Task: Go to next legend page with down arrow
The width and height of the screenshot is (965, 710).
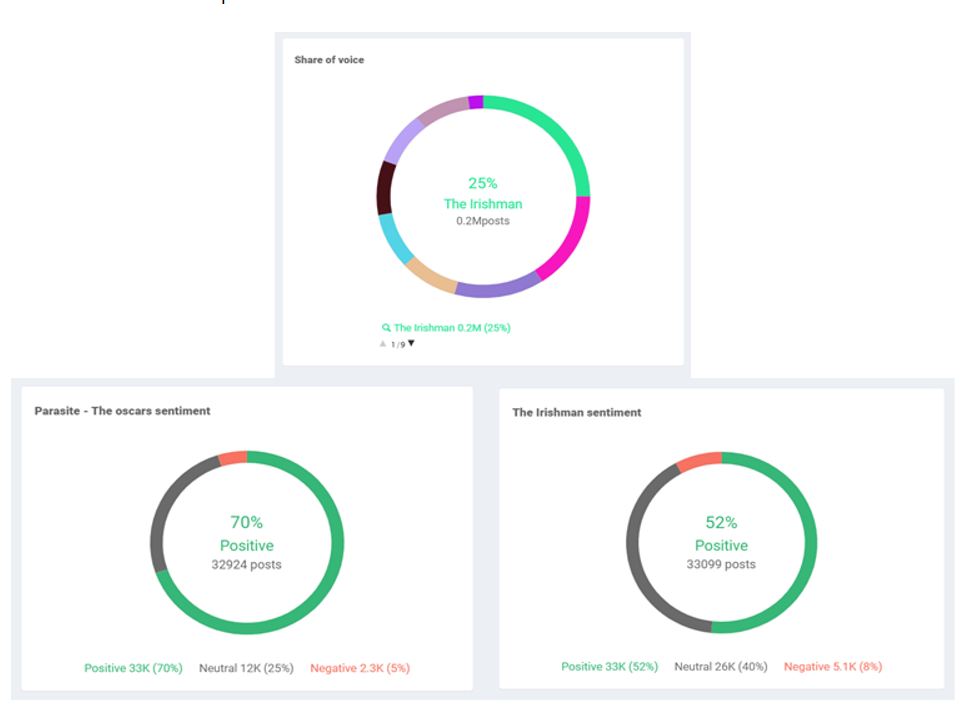Action: click(x=411, y=344)
